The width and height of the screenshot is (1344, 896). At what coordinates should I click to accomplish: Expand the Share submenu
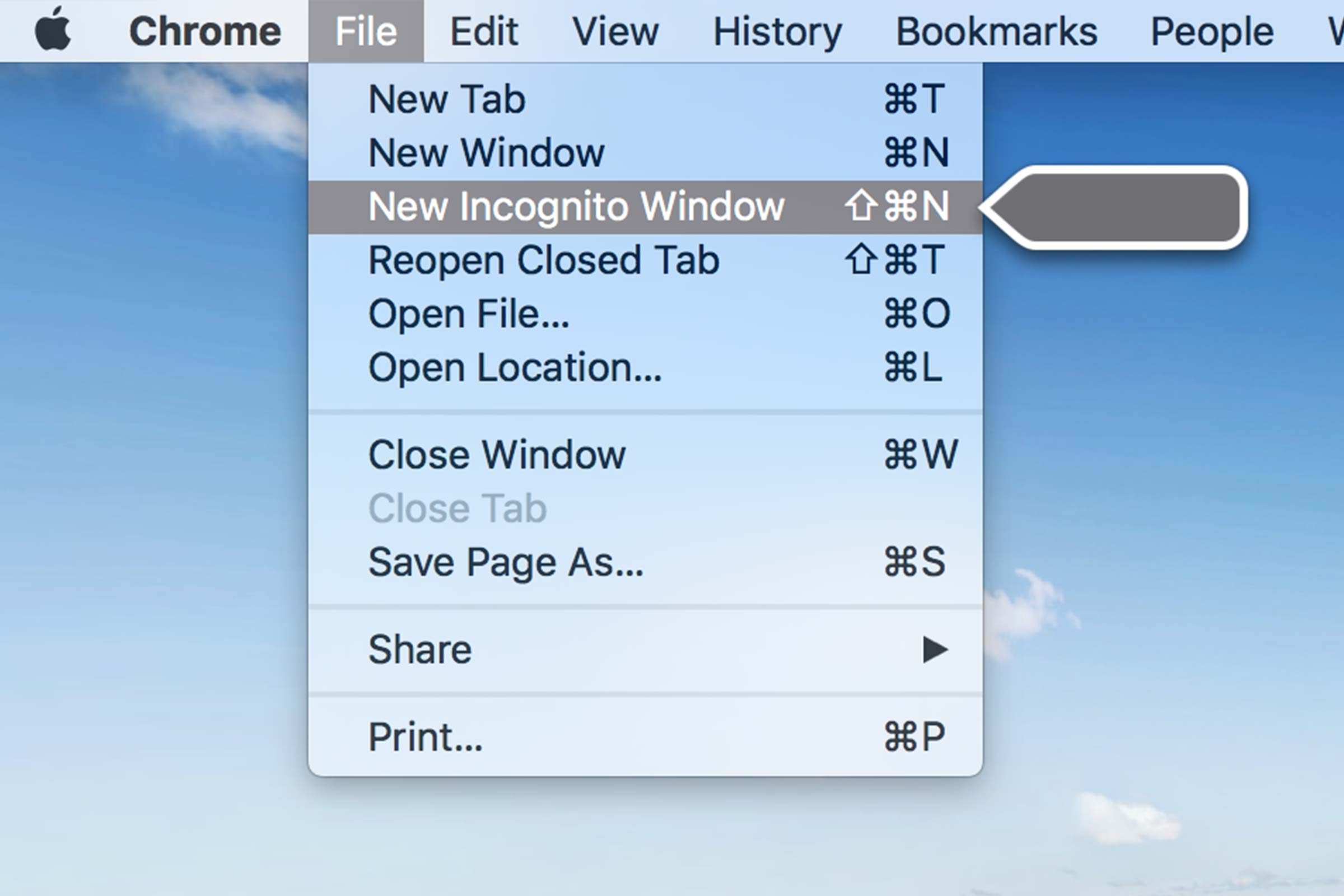click(646, 650)
